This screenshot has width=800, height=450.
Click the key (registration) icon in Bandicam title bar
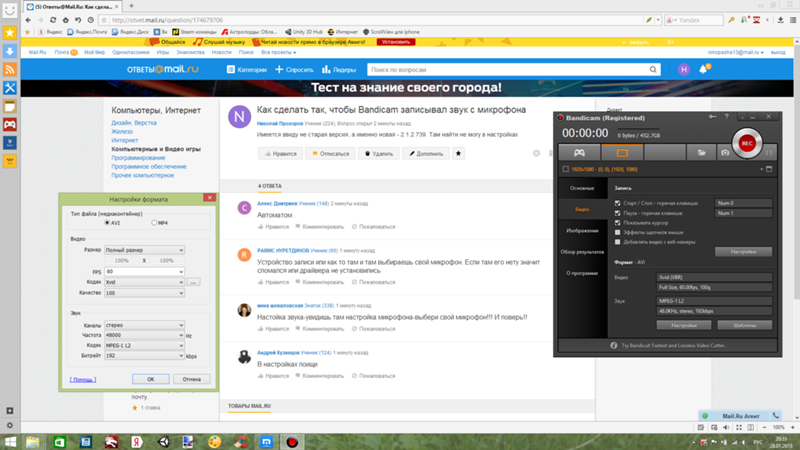point(712,117)
